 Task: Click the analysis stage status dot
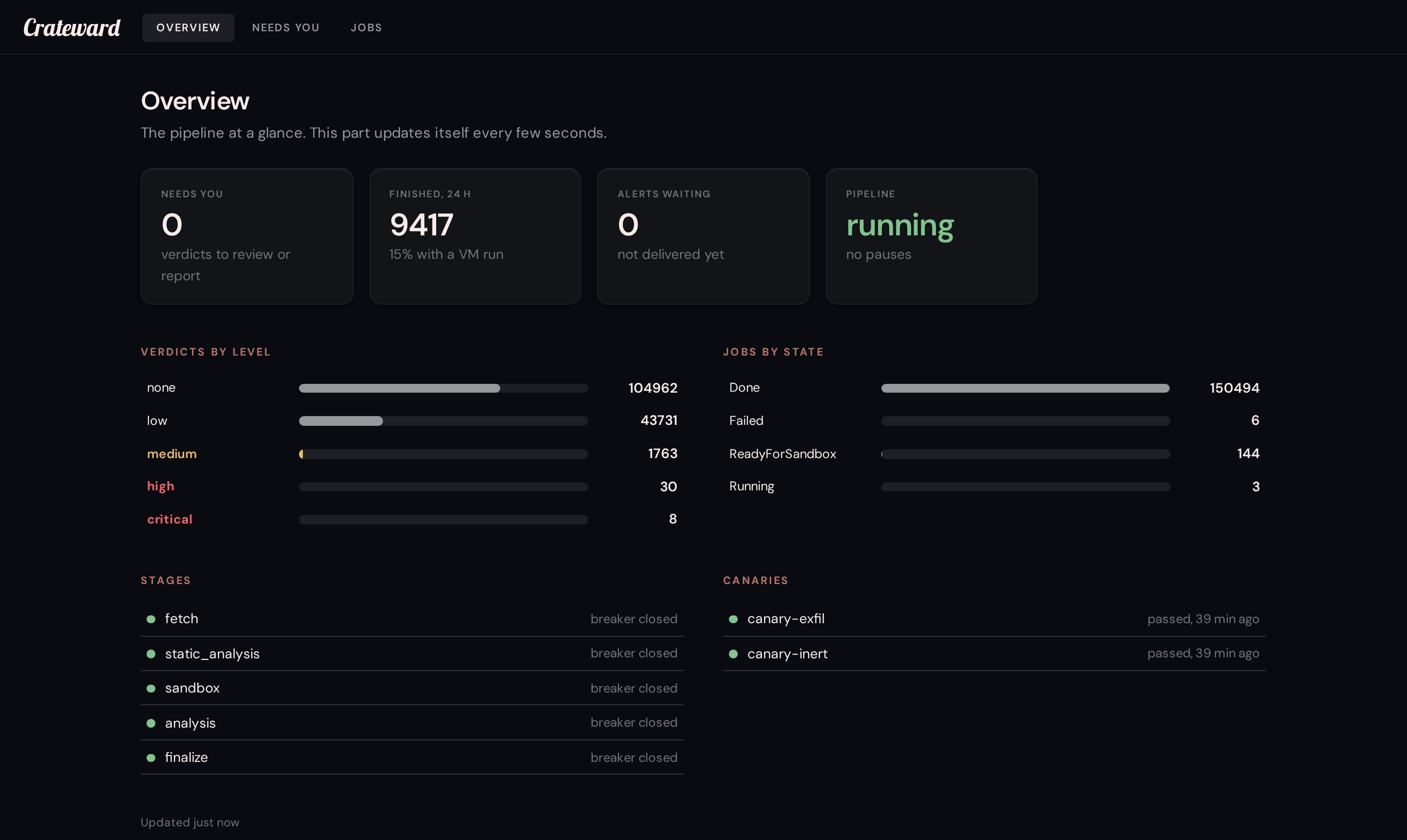coord(151,723)
